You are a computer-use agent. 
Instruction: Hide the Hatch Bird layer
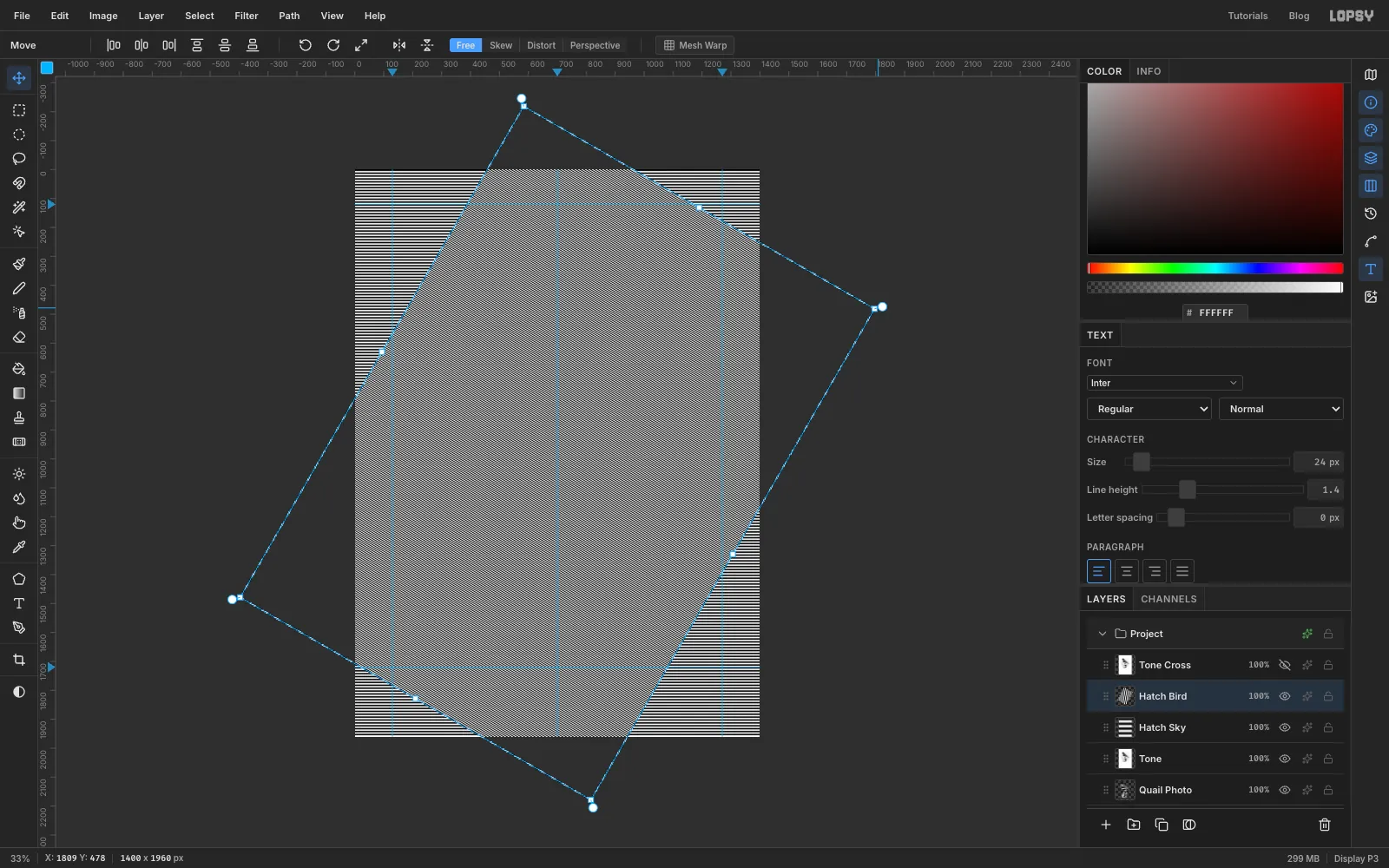(x=1285, y=696)
